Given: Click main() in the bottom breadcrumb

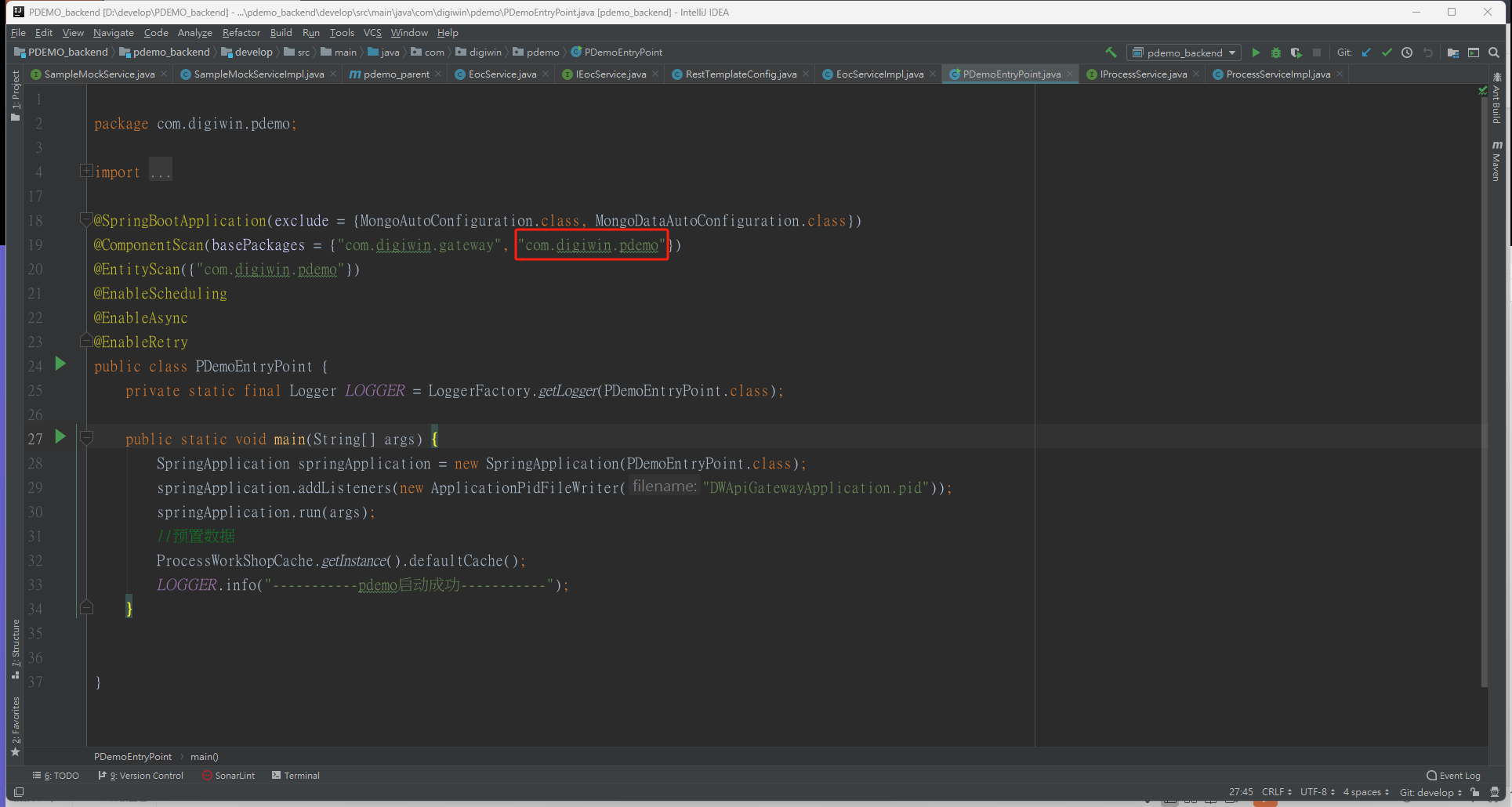Looking at the screenshot, I should (205, 757).
